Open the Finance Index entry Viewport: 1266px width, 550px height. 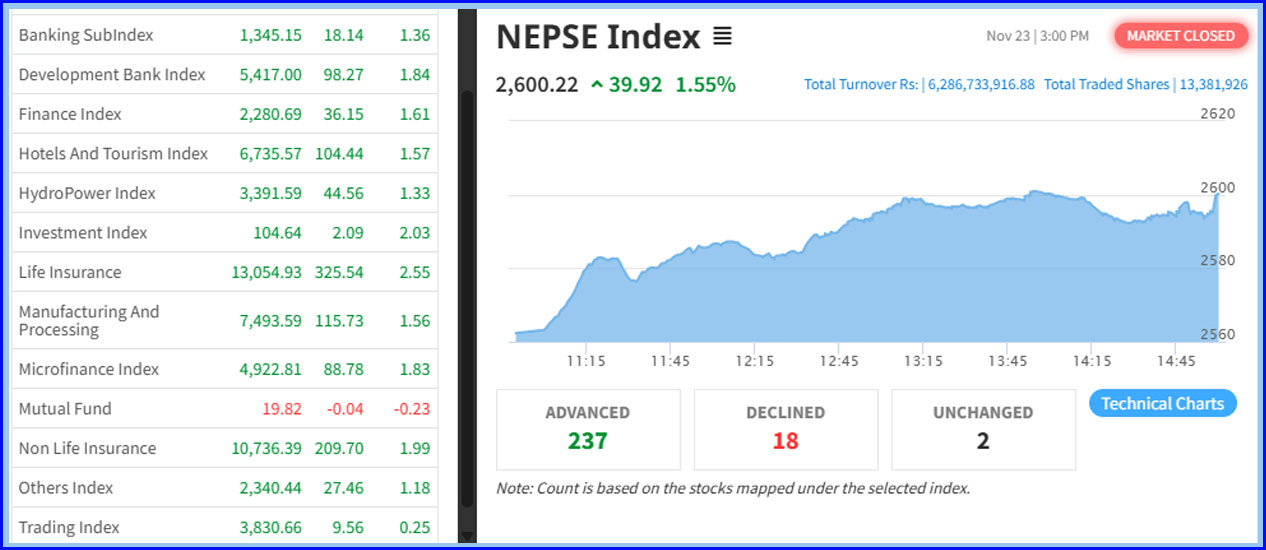tap(70, 114)
